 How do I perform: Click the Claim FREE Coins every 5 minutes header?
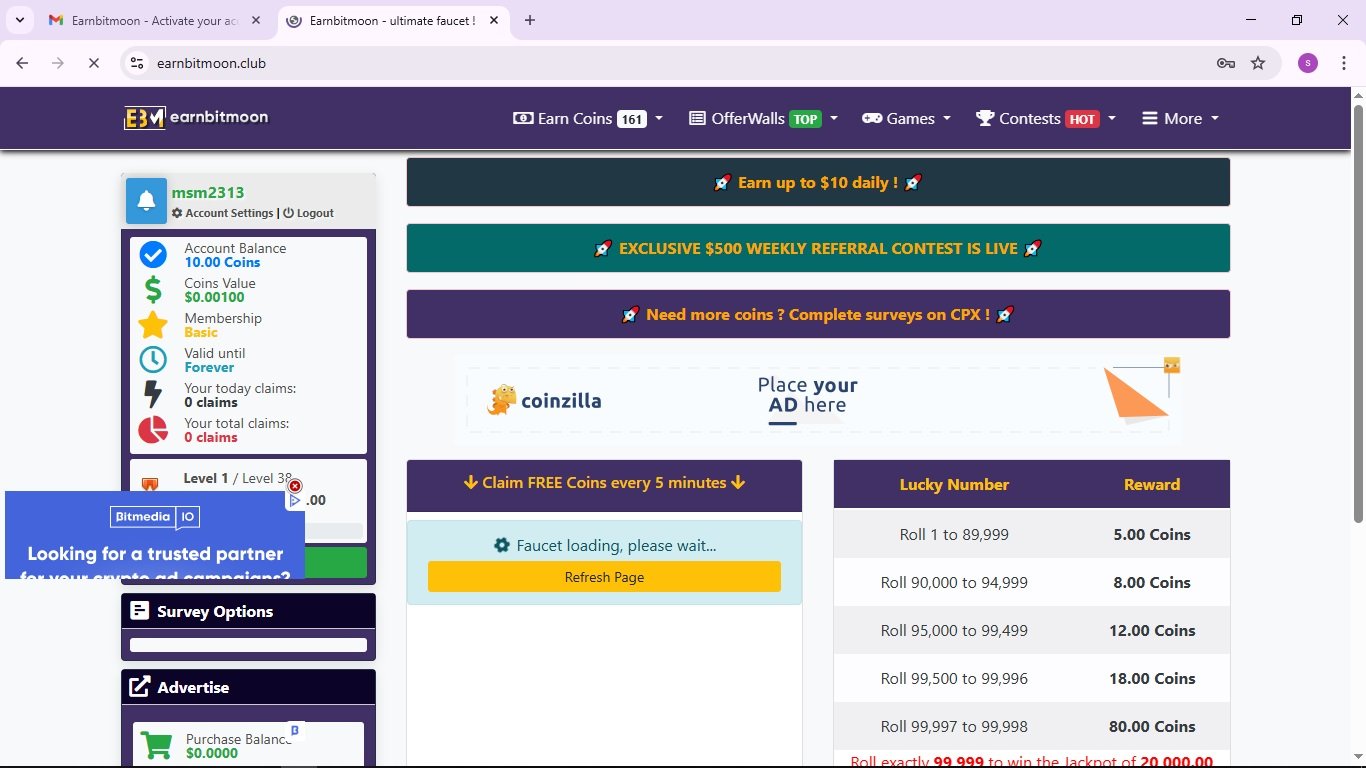[x=604, y=482]
